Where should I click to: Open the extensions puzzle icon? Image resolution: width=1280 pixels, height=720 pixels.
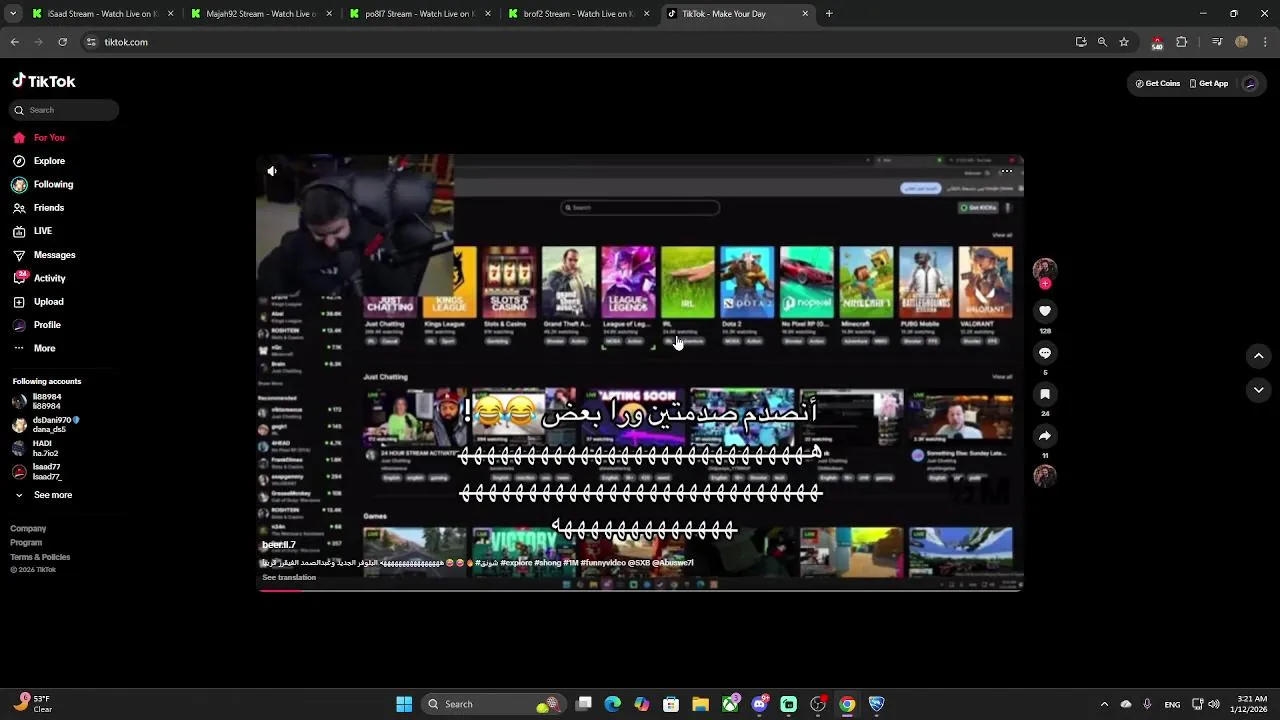1182,42
